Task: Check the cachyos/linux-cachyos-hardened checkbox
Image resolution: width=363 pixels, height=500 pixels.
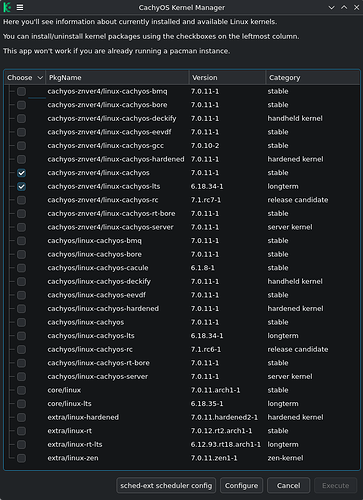Action: 21,309
